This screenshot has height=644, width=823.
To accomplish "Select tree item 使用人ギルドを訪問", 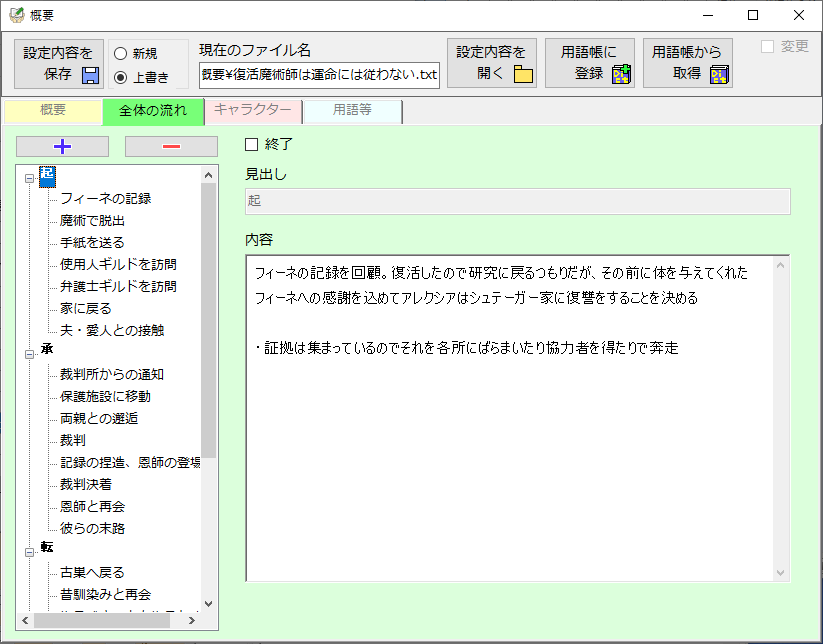I will coord(118,265).
